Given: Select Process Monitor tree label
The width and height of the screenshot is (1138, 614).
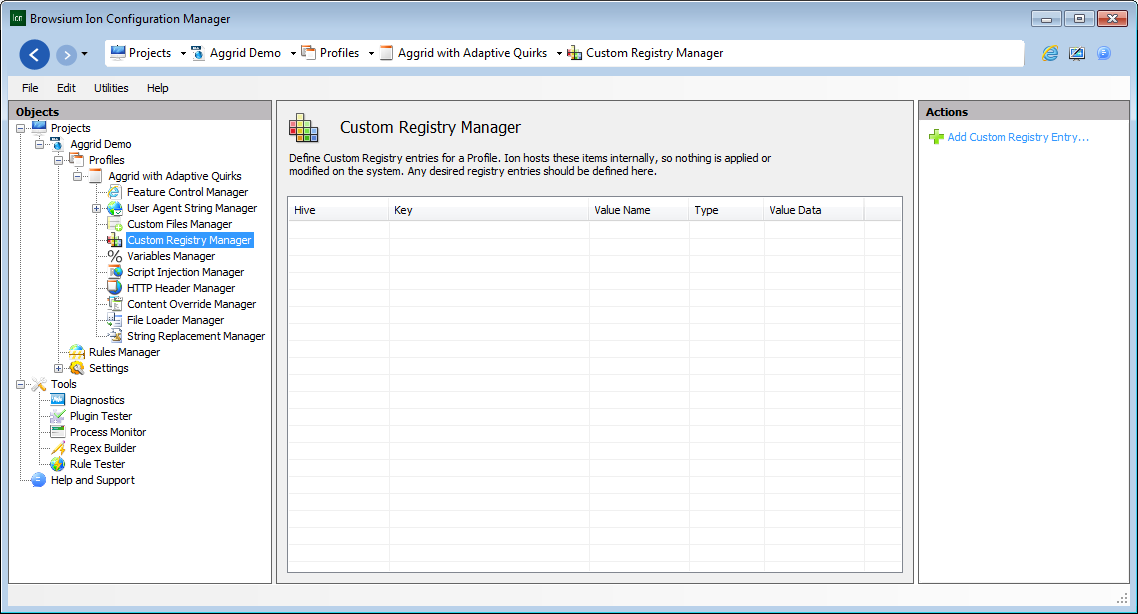Looking at the screenshot, I should (x=108, y=432).
